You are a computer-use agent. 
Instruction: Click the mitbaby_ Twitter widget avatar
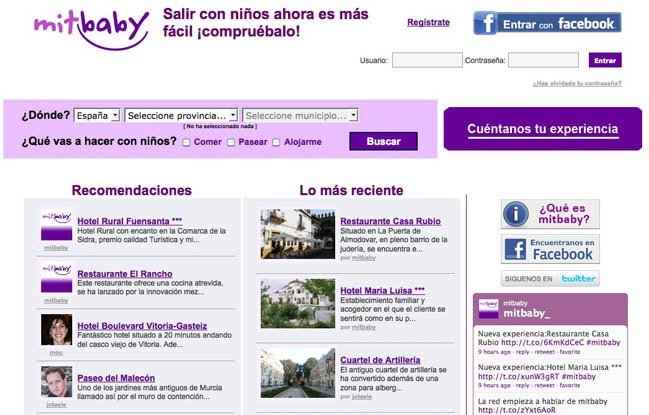click(488, 308)
